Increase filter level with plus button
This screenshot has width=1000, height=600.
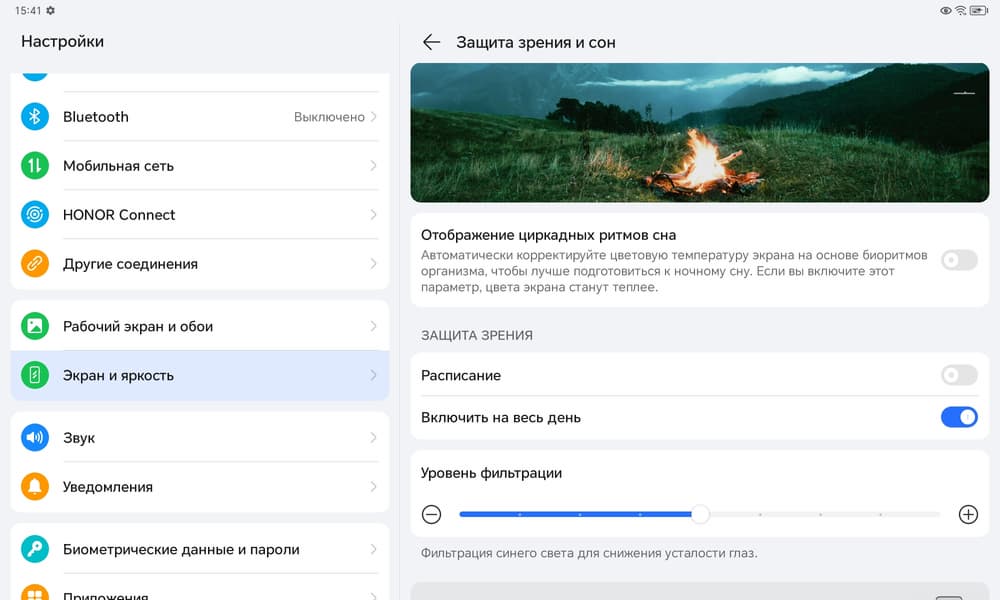coord(968,515)
